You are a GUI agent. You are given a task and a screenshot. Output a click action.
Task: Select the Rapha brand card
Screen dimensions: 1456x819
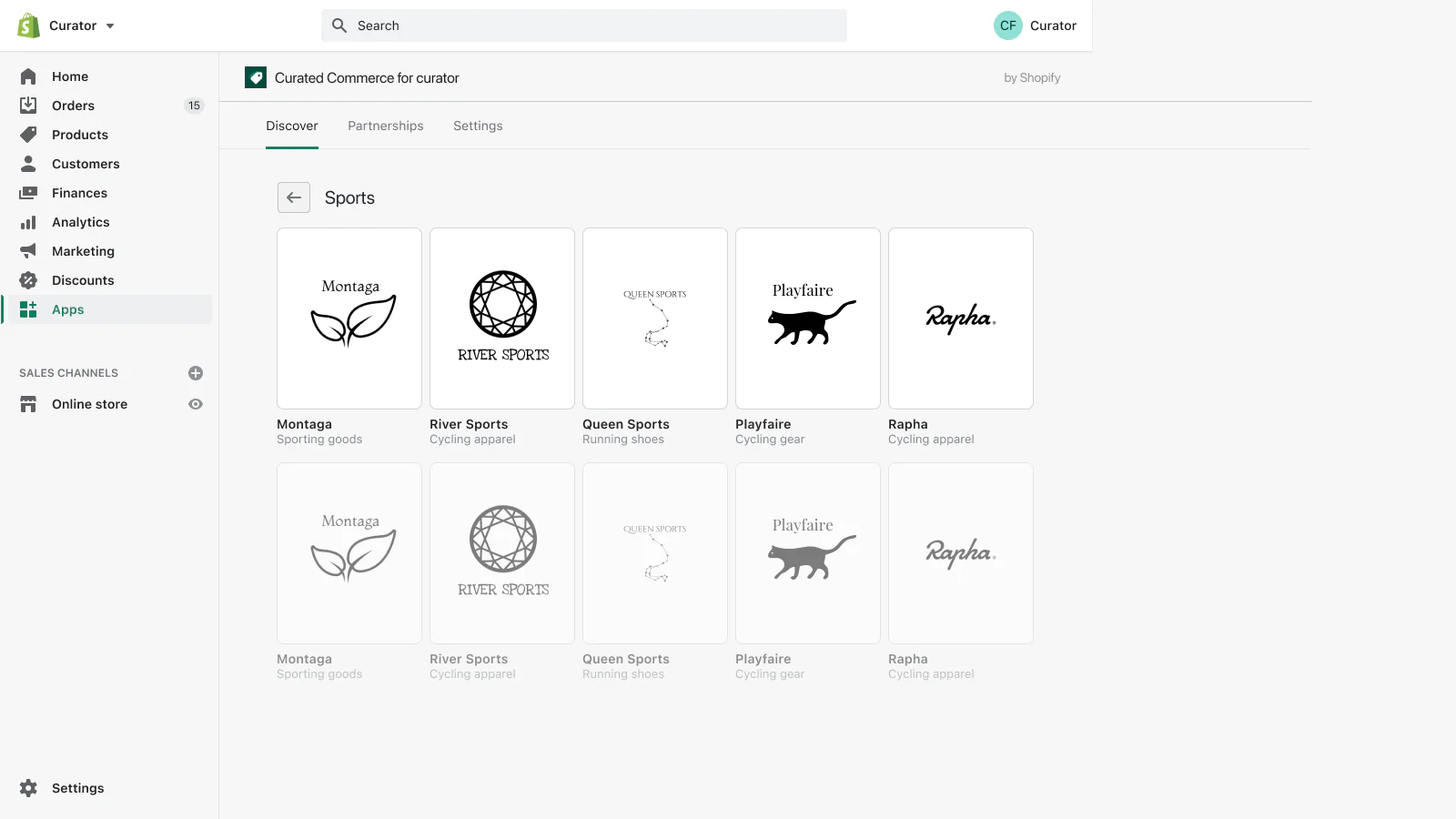point(960,318)
